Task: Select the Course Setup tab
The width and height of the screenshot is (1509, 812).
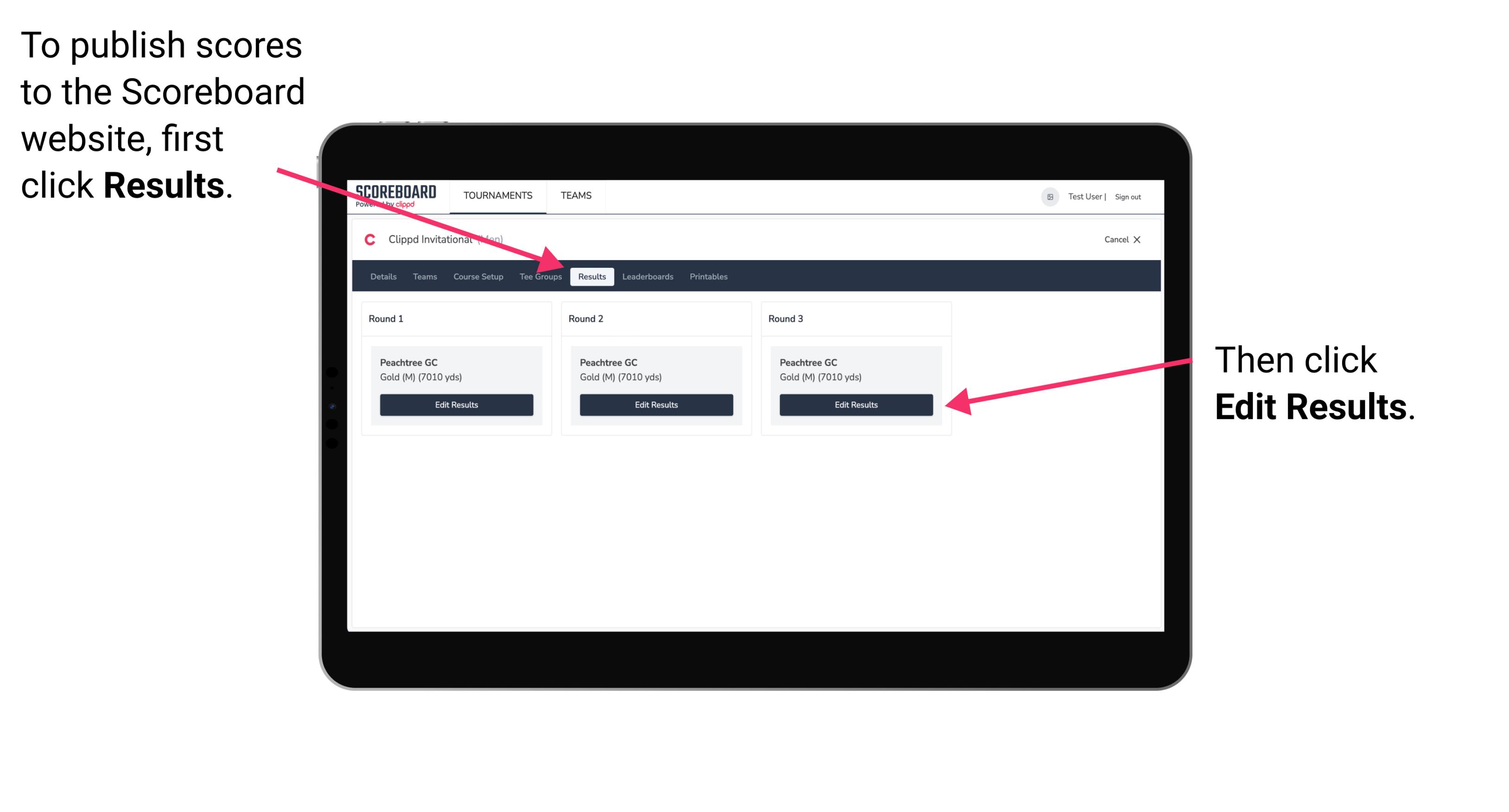Action: click(478, 277)
